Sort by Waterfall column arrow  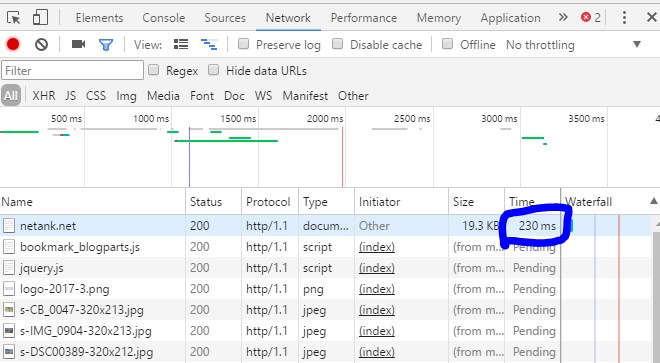tap(653, 201)
